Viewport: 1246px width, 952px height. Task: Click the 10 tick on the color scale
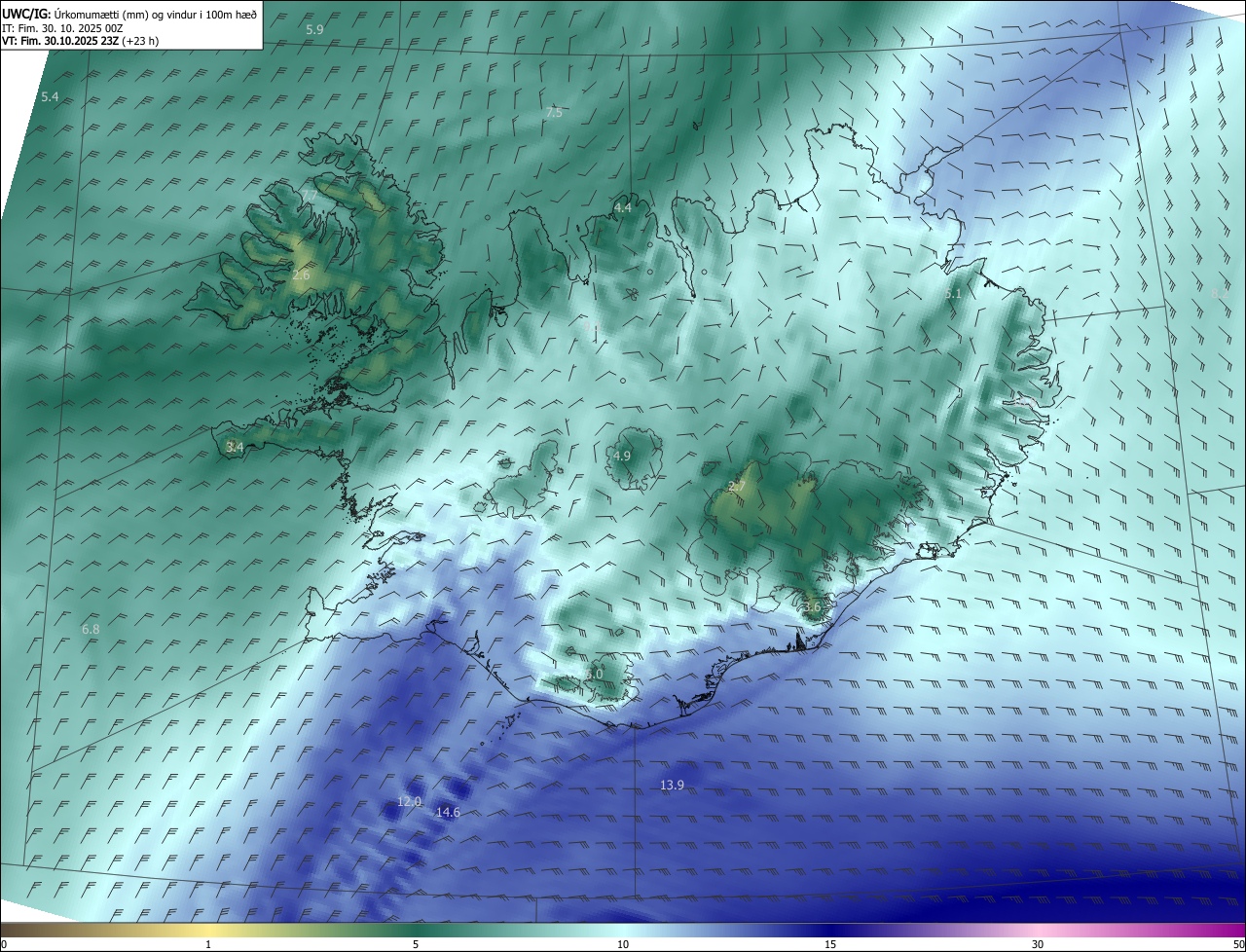(623, 944)
